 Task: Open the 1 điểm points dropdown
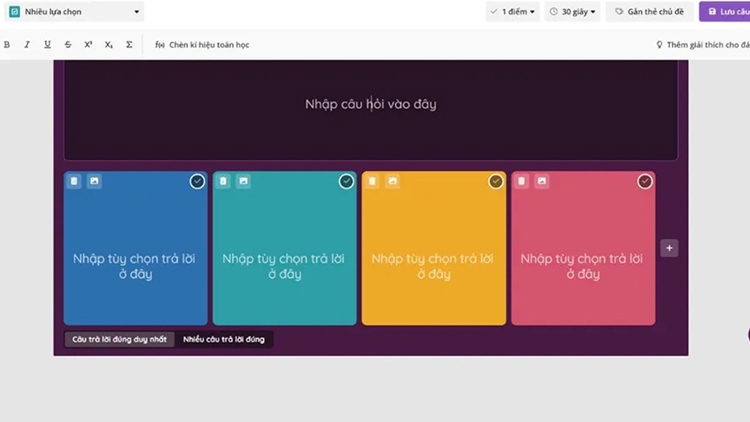click(x=513, y=11)
